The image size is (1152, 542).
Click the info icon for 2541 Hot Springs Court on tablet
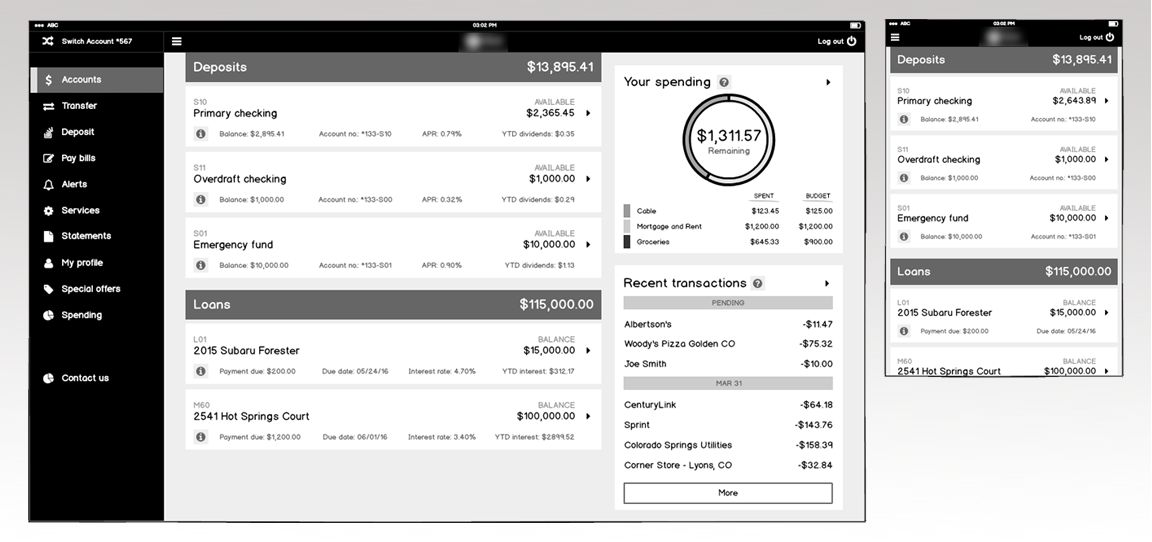click(201, 437)
